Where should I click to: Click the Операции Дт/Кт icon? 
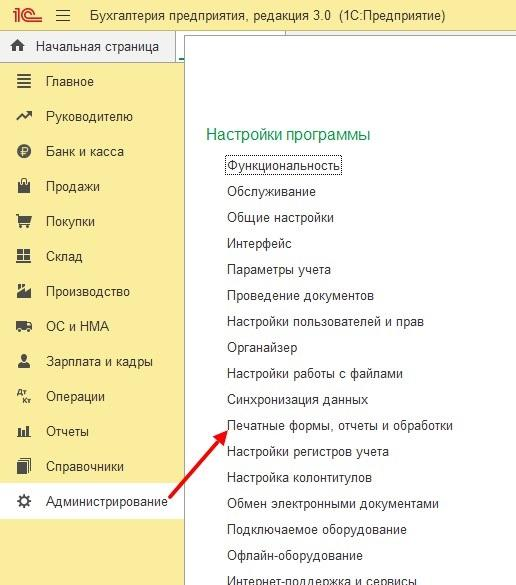pyautogui.click(x=24, y=396)
